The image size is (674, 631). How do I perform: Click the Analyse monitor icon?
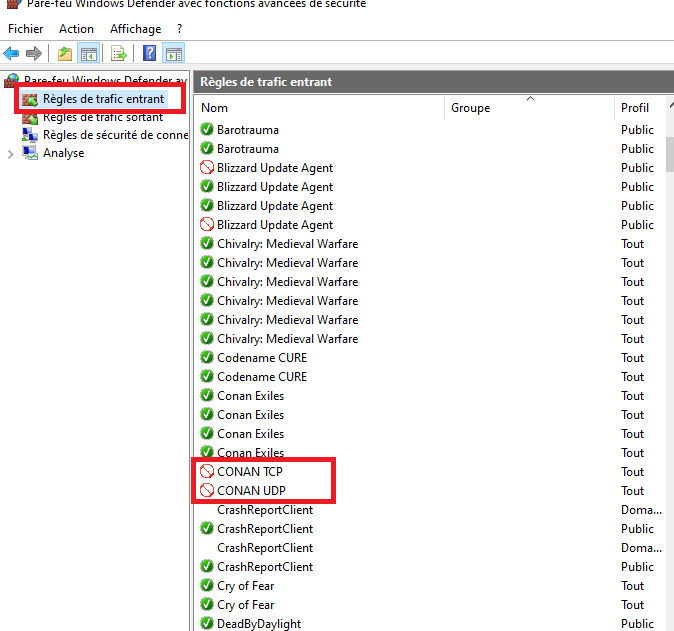pyautogui.click(x=30, y=153)
